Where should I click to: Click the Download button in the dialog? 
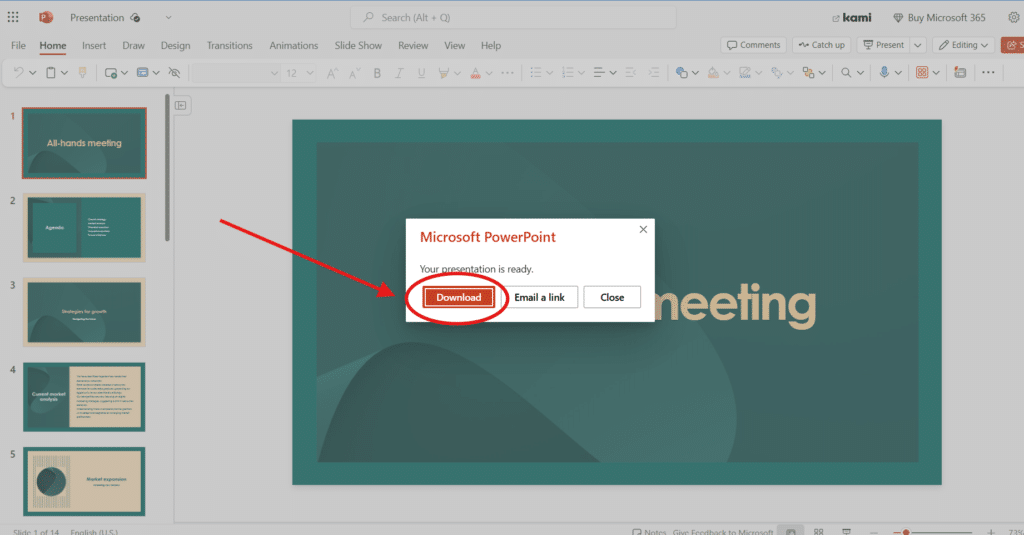click(x=458, y=297)
